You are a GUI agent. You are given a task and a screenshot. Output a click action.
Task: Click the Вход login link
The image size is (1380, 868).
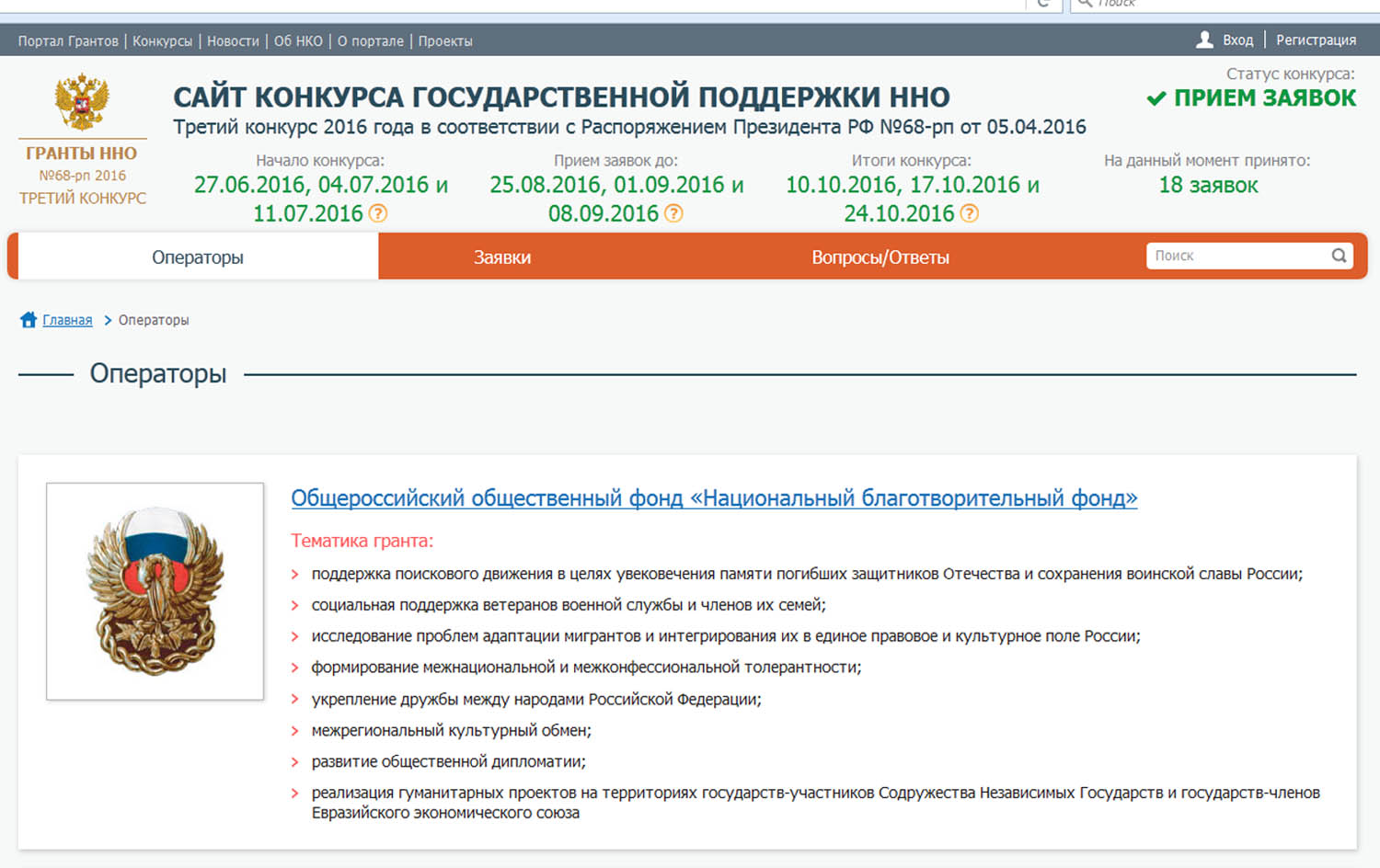coord(1238,40)
